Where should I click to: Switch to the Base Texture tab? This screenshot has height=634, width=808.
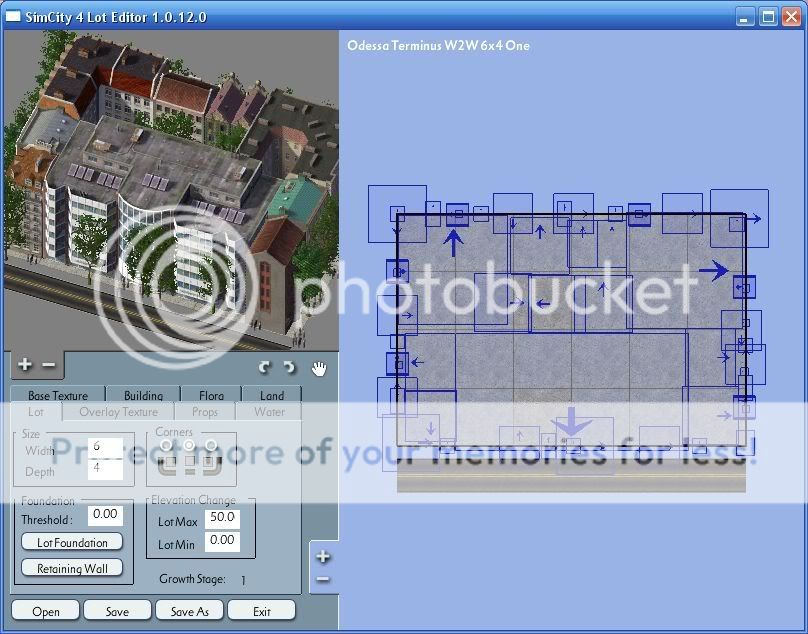(58, 394)
